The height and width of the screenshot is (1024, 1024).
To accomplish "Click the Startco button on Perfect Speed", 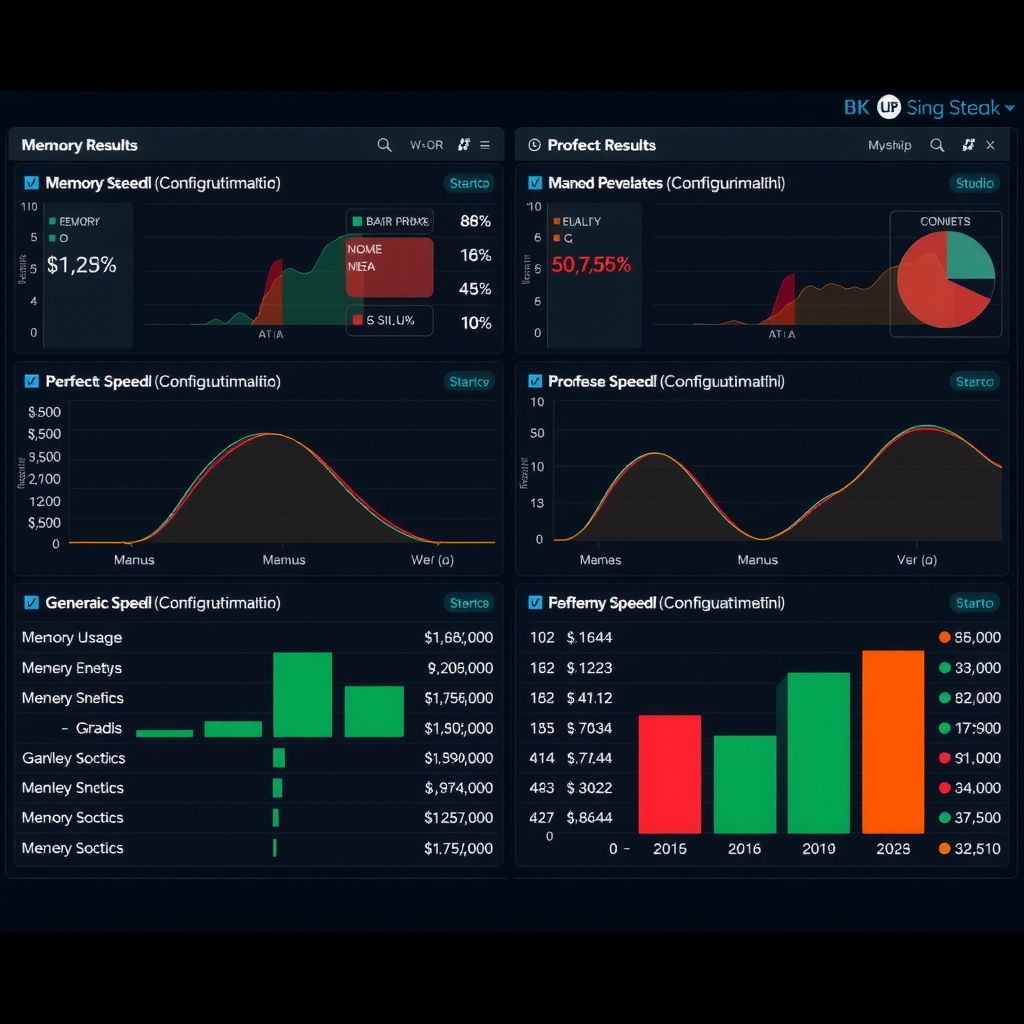I will click(x=469, y=381).
